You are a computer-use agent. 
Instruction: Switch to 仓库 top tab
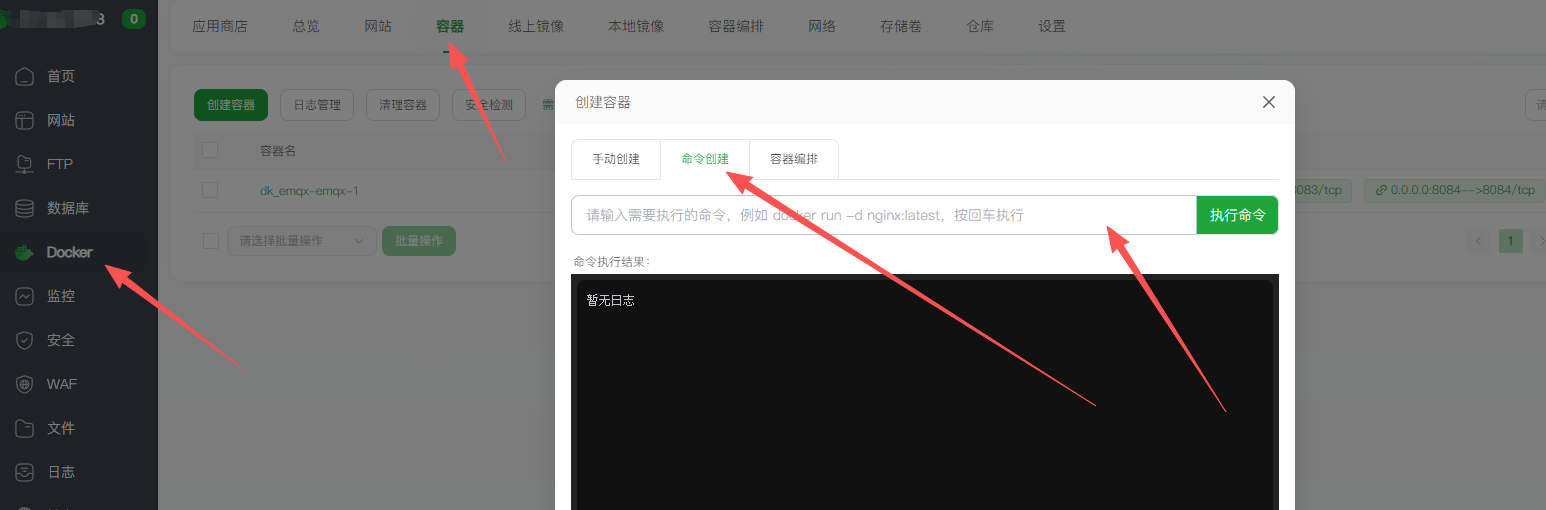[x=980, y=26]
